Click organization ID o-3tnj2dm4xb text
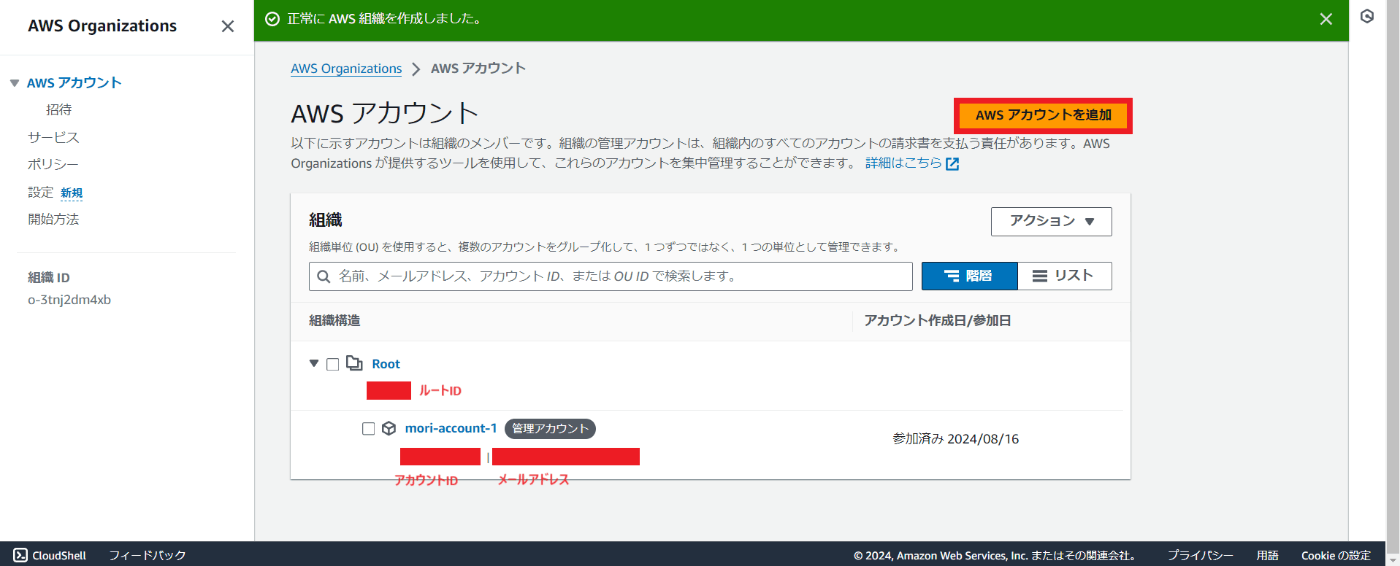1400x566 pixels. click(69, 300)
